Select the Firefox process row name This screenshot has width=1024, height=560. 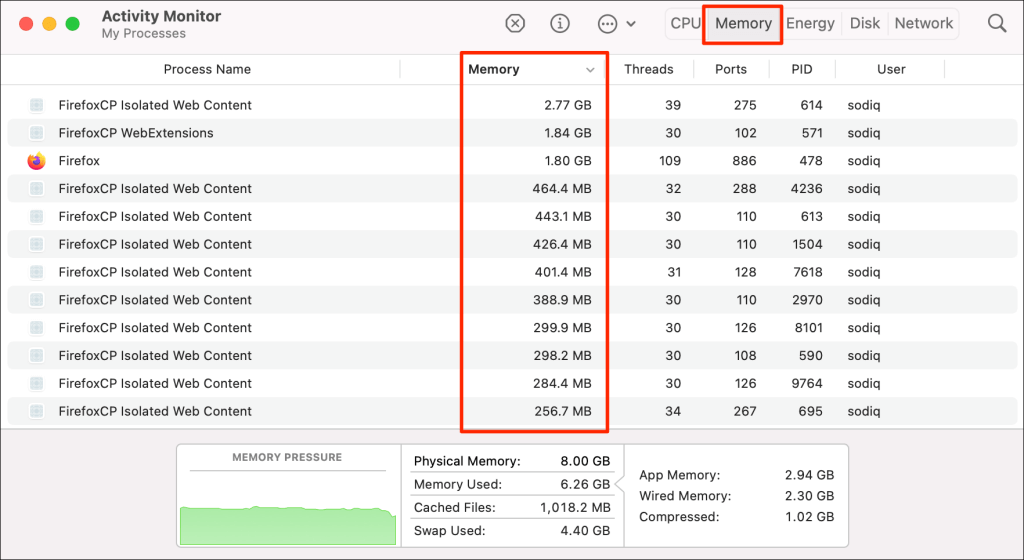(79, 161)
